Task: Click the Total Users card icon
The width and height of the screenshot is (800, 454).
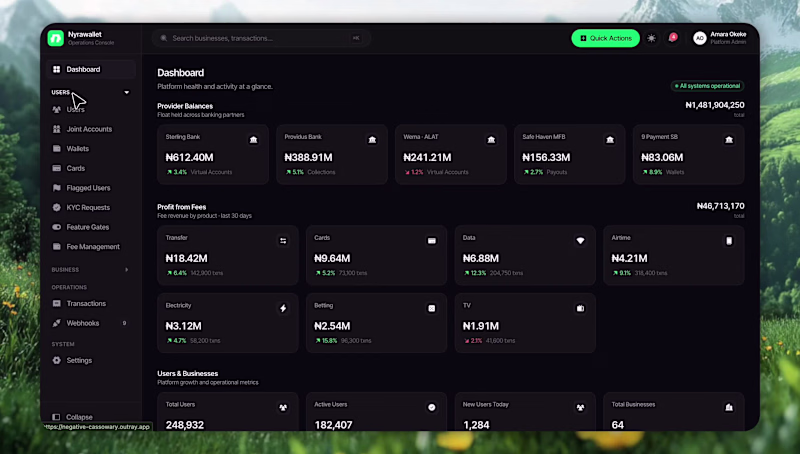Action: point(283,407)
